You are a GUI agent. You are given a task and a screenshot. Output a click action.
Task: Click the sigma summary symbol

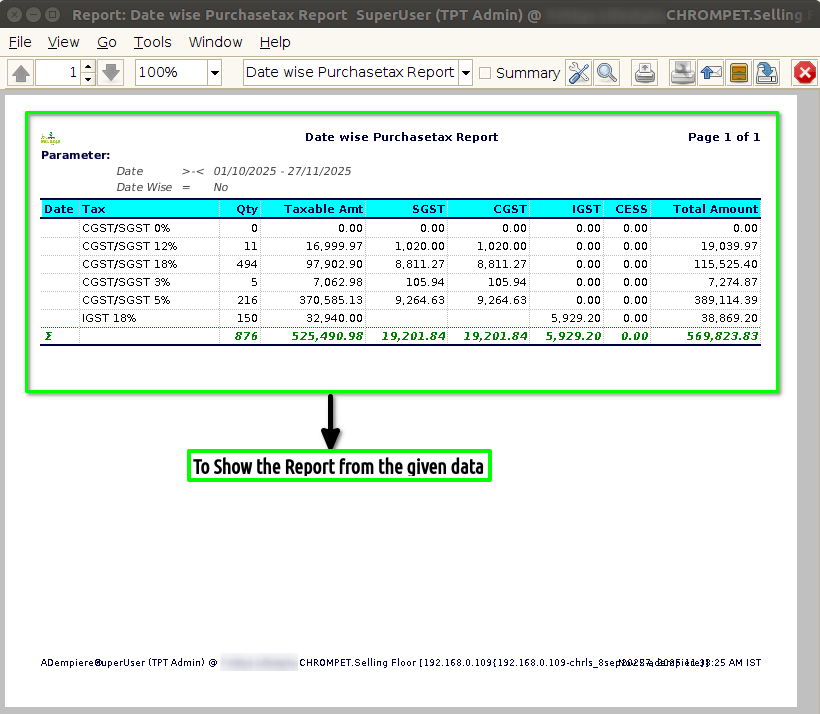48,336
